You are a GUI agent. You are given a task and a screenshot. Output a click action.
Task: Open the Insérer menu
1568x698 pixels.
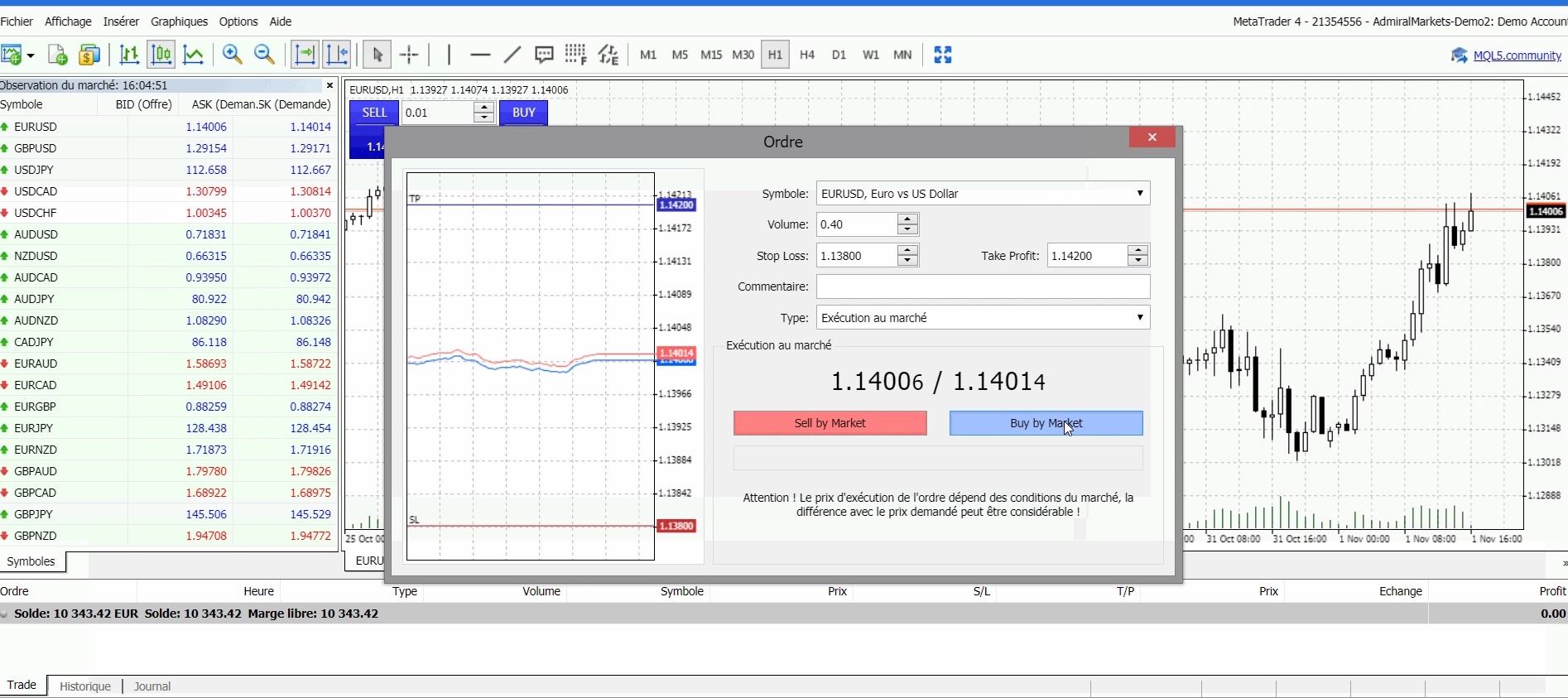click(x=121, y=22)
